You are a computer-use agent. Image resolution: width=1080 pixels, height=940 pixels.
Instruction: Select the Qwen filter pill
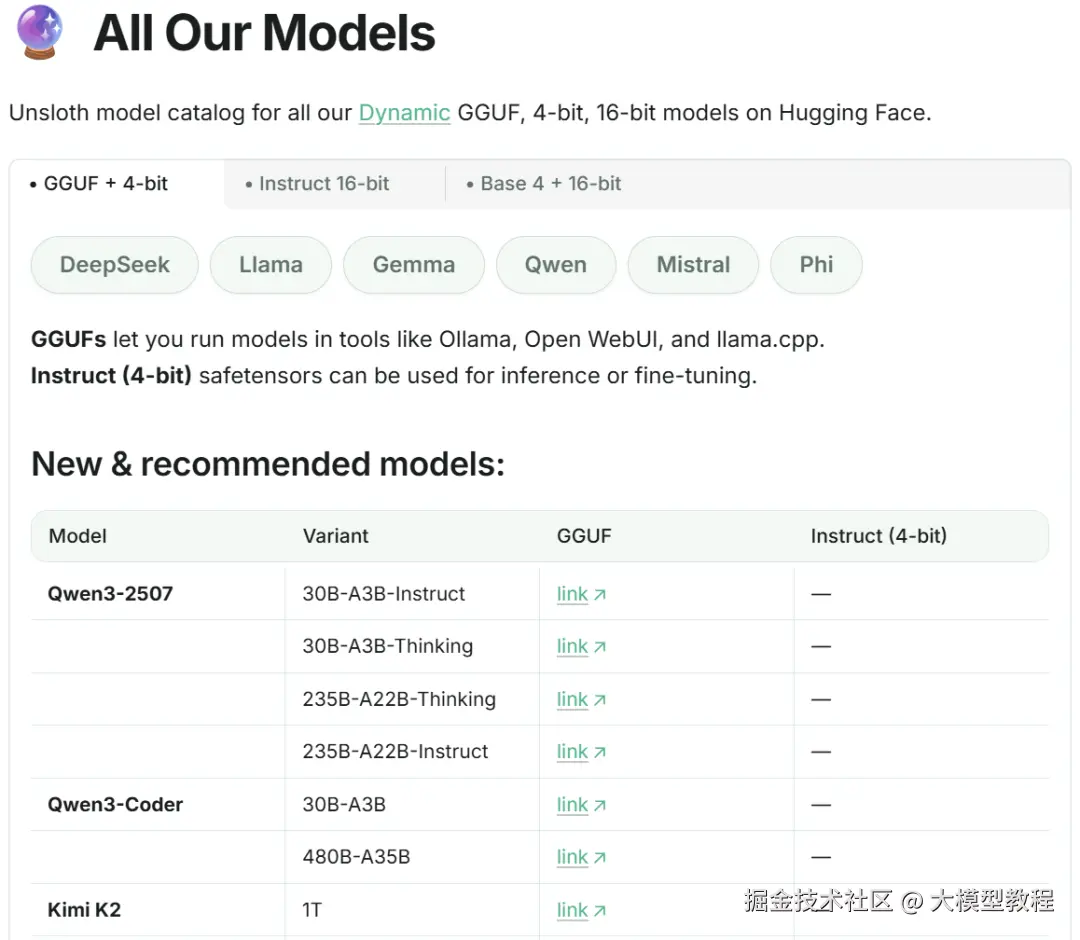556,264
